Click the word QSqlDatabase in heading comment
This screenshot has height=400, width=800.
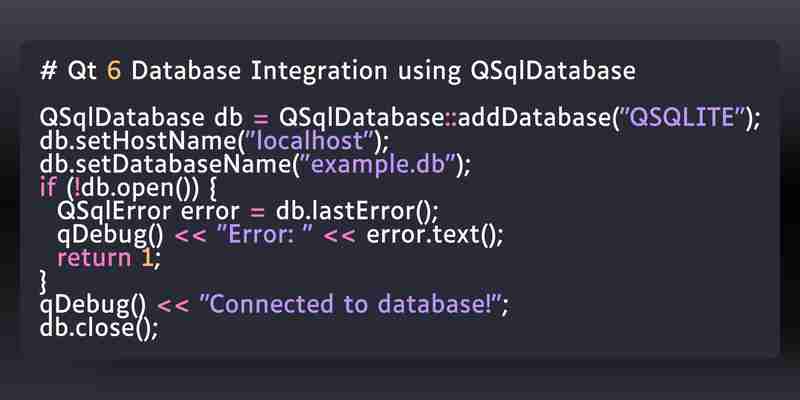pos(553,71)
